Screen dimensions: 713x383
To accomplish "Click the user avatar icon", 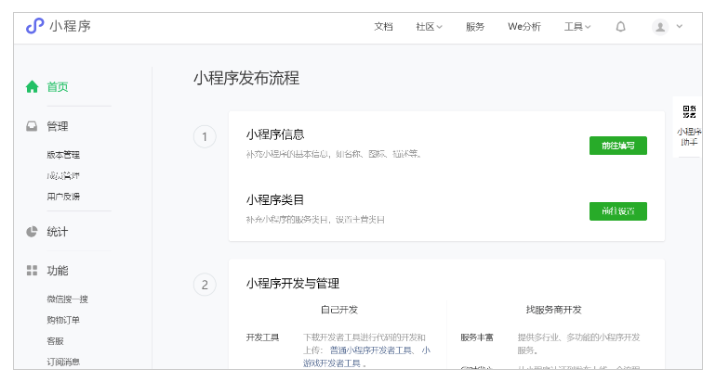I will [x=660, y=27].
